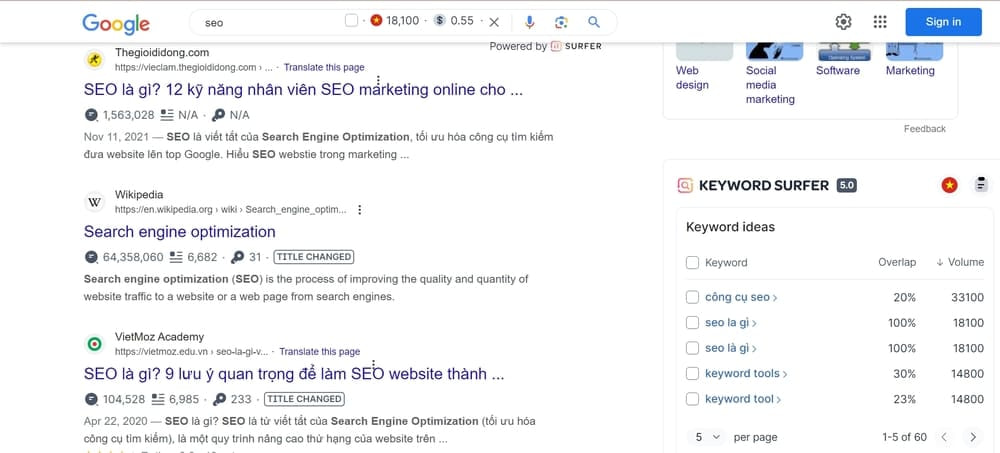Tick checkbox for keyword tool
The width and height of the screenshot is (1000, 453).
pyautogui.click(x=693, y=399)
